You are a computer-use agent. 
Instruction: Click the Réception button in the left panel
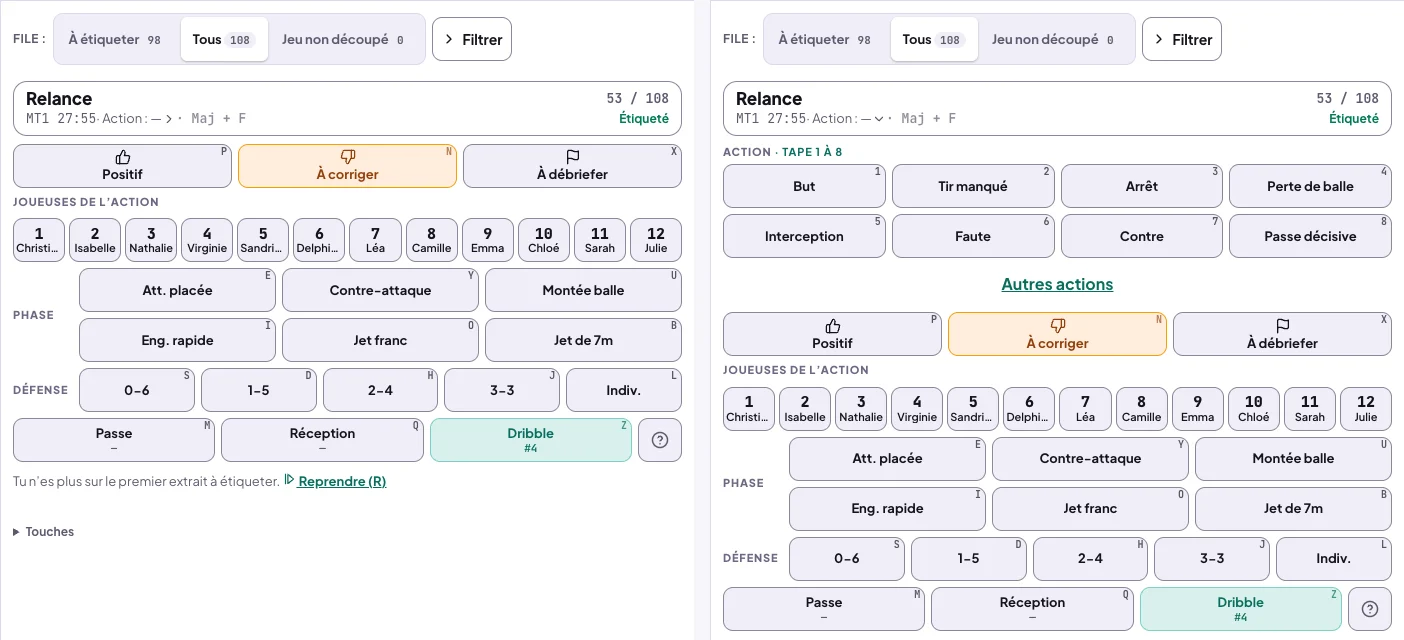322,440
